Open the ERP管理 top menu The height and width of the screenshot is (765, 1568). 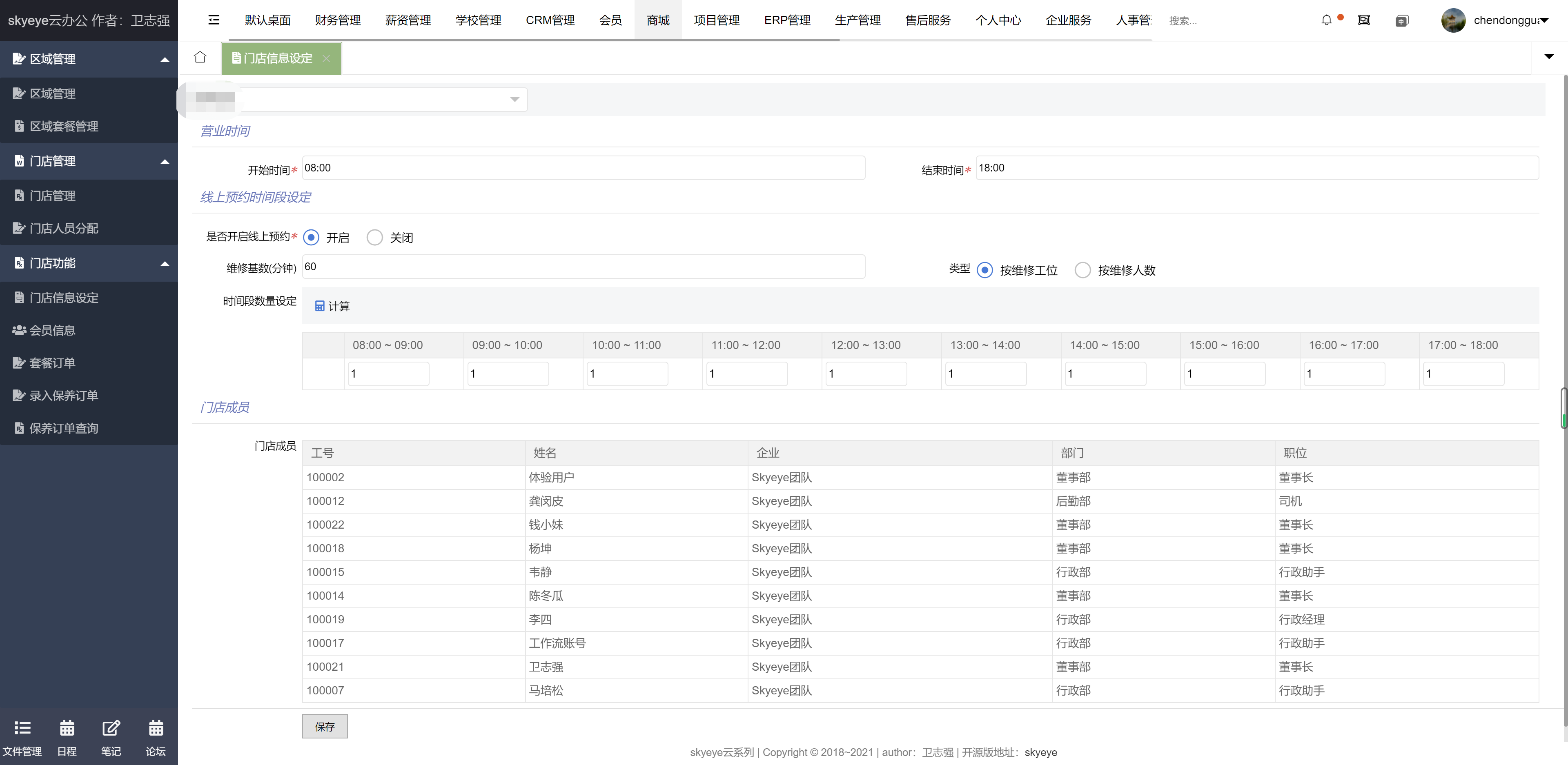(x=787, y=20)
